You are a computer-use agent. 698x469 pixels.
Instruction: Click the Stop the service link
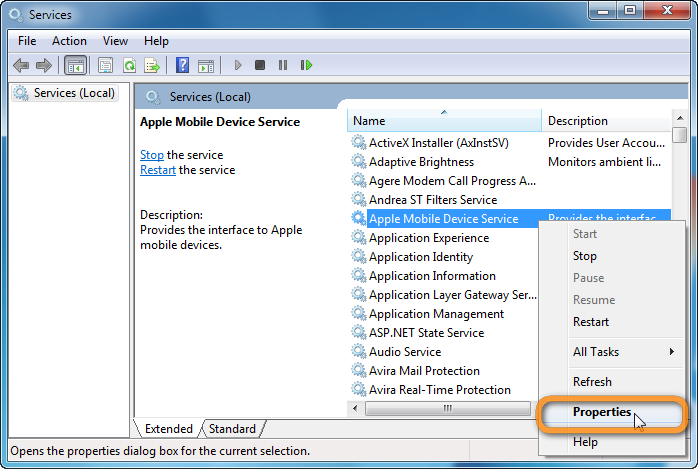tap(152, 155)
